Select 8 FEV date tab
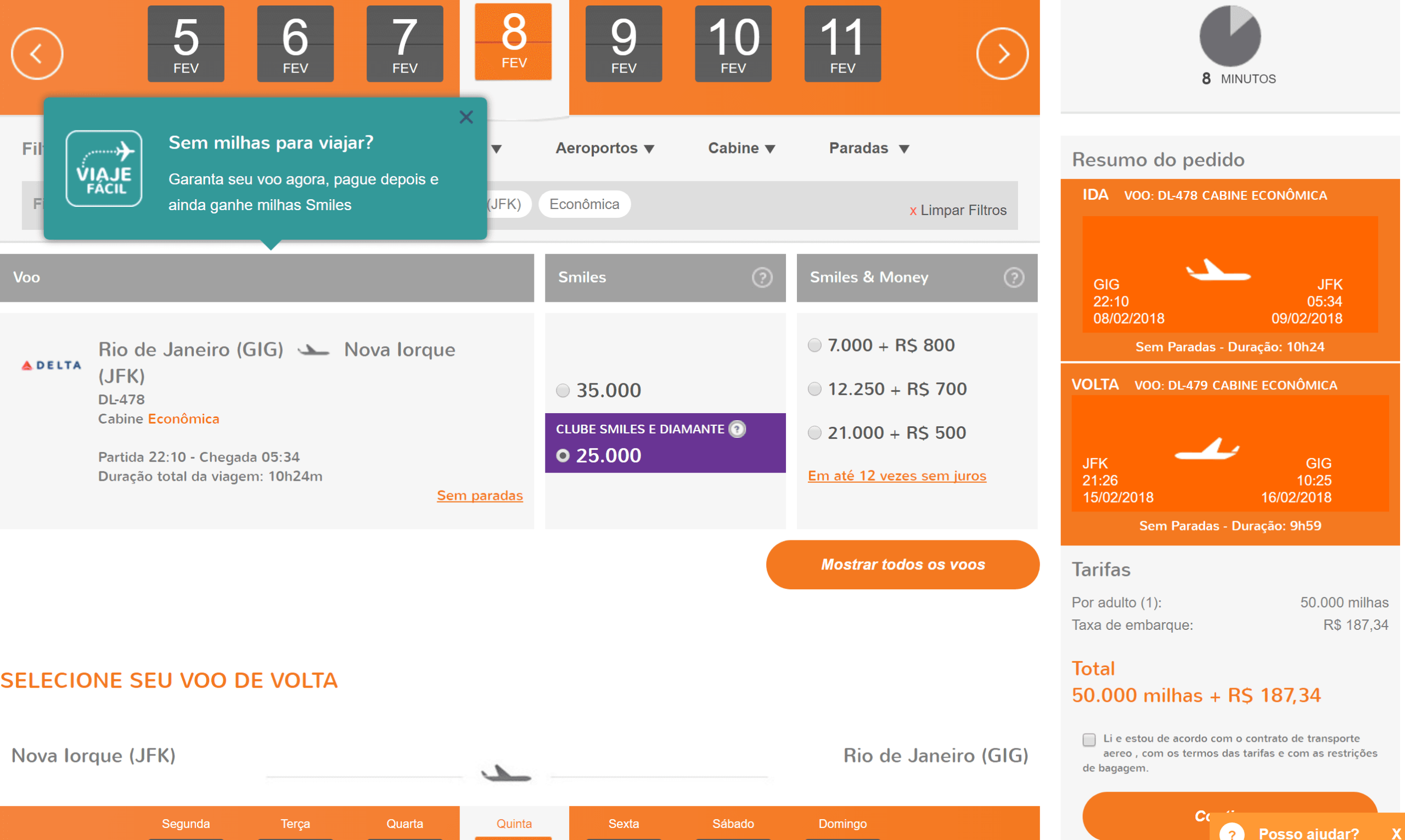The image size is (1405, 840). (514, 41)
